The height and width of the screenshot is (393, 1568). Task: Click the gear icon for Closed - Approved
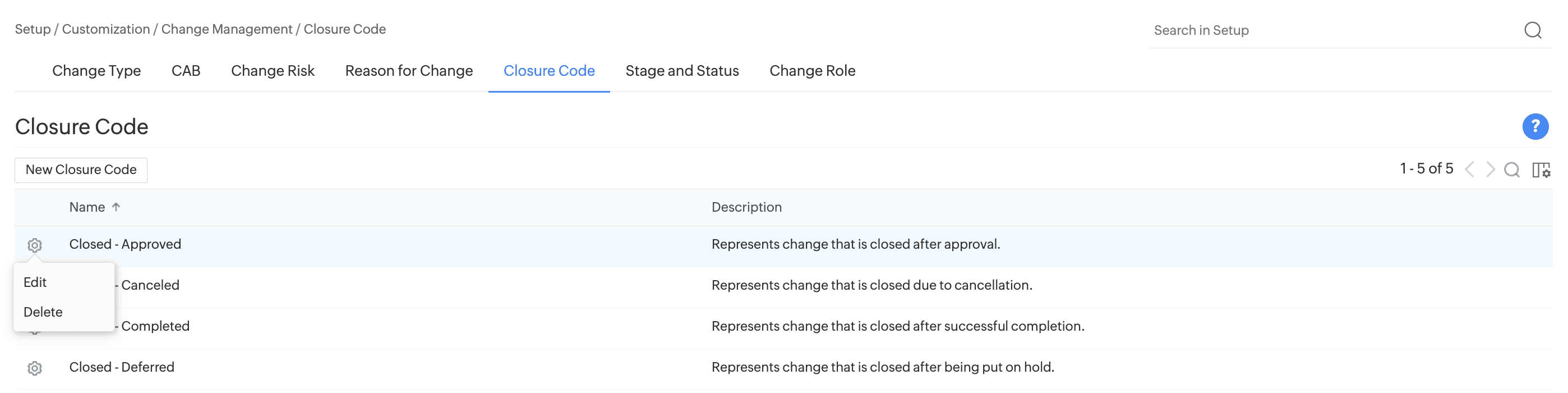[35, 245]
